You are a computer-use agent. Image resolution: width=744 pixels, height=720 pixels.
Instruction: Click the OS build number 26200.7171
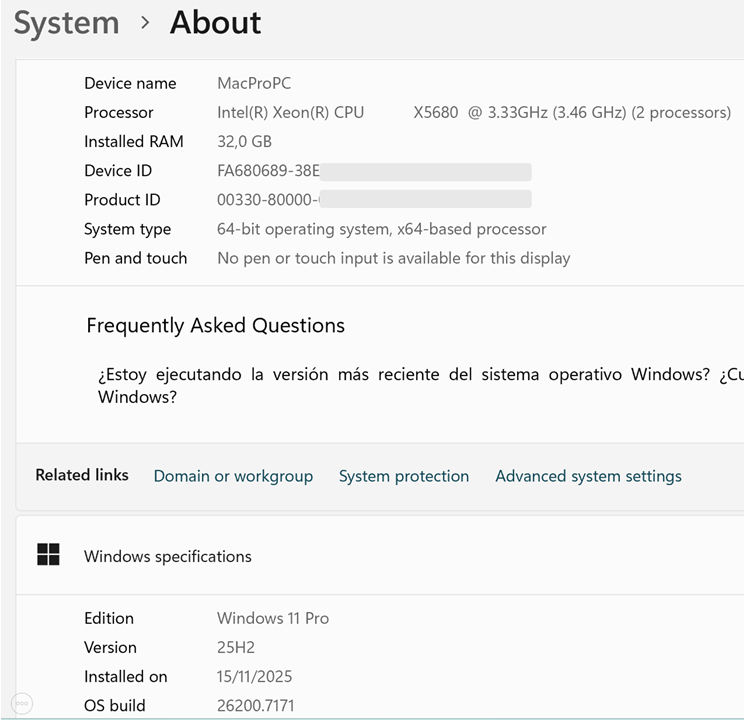tap(255, 705)
